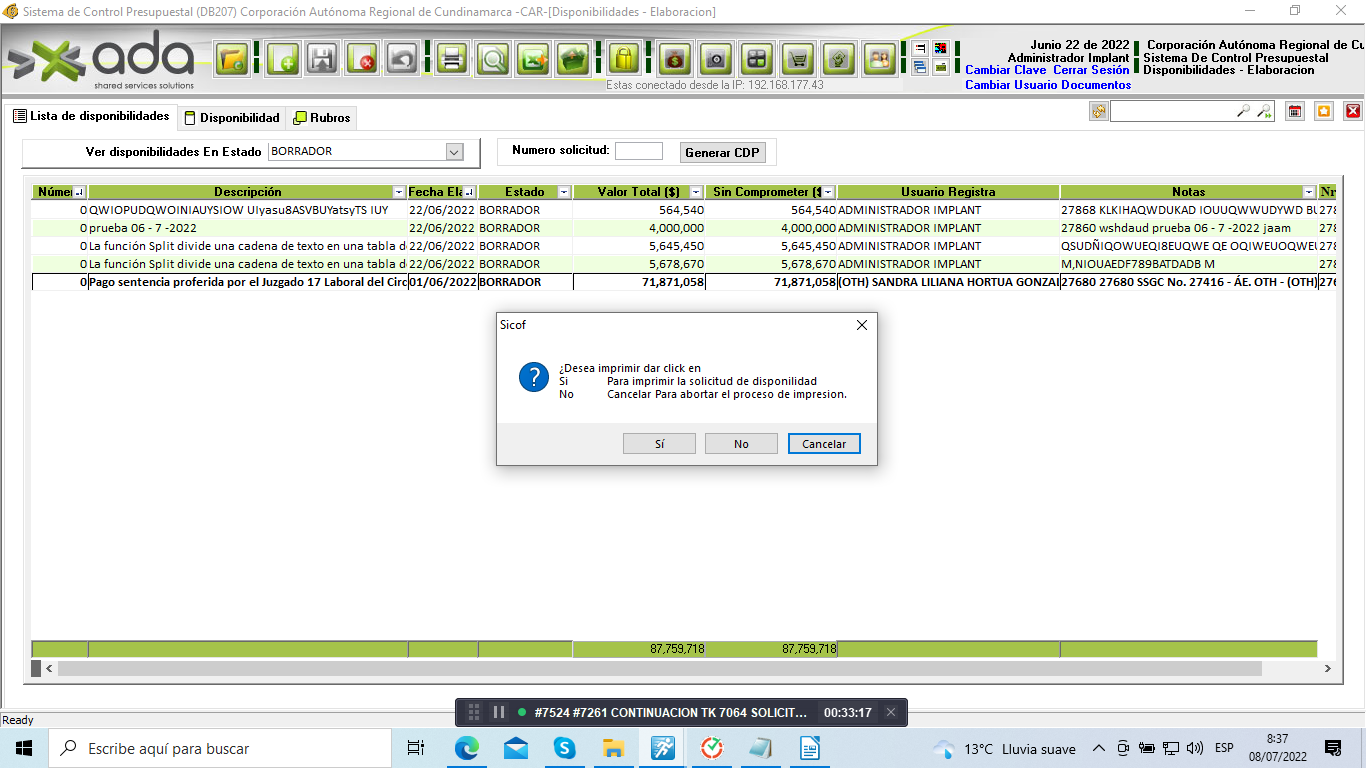Click the Generar CDP button

click(722, 153)
